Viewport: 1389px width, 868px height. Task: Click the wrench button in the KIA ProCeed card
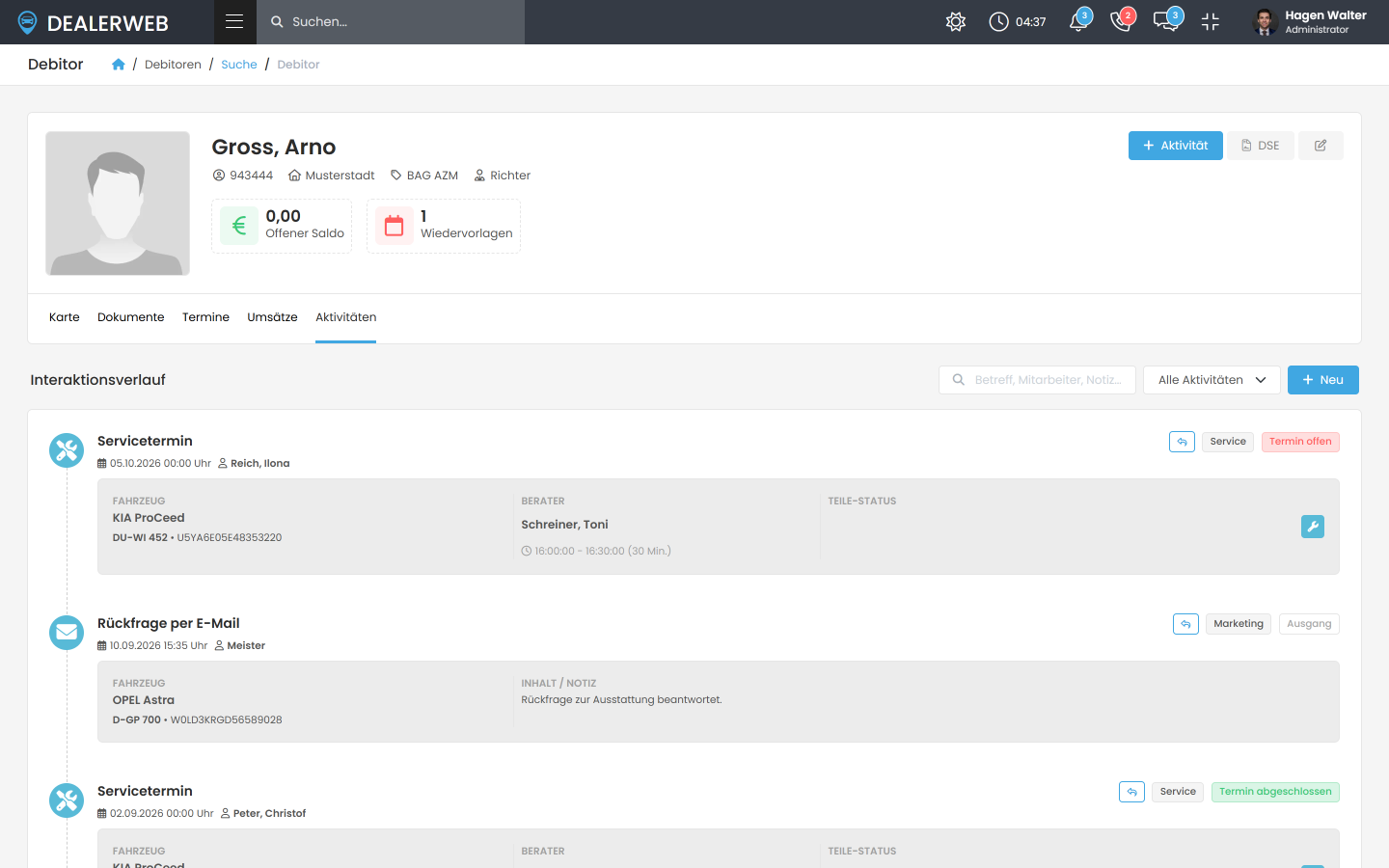tap(1313, 527)
